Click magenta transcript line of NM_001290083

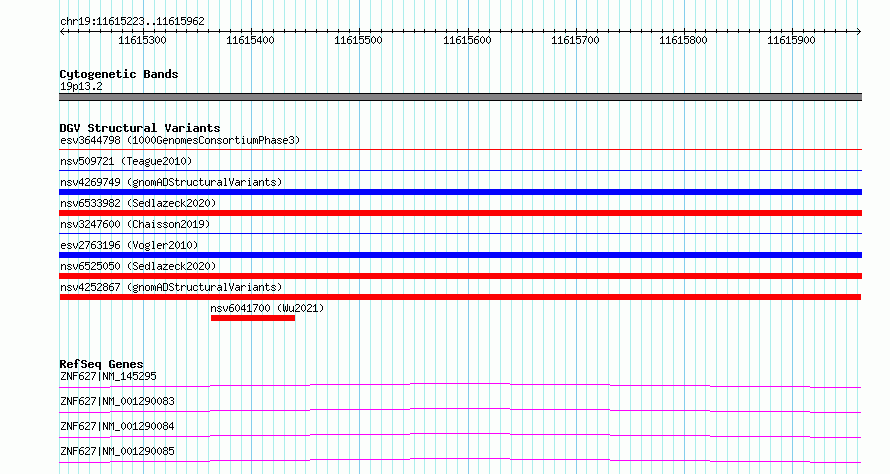pyautogui.click(x=460, y=410)
